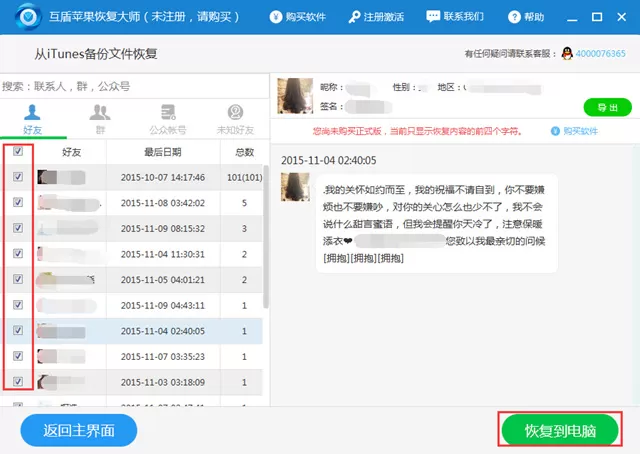The height and width of the screenshot is (454, 640).
Task: Open 注册激活 key option
Action: 376,17
